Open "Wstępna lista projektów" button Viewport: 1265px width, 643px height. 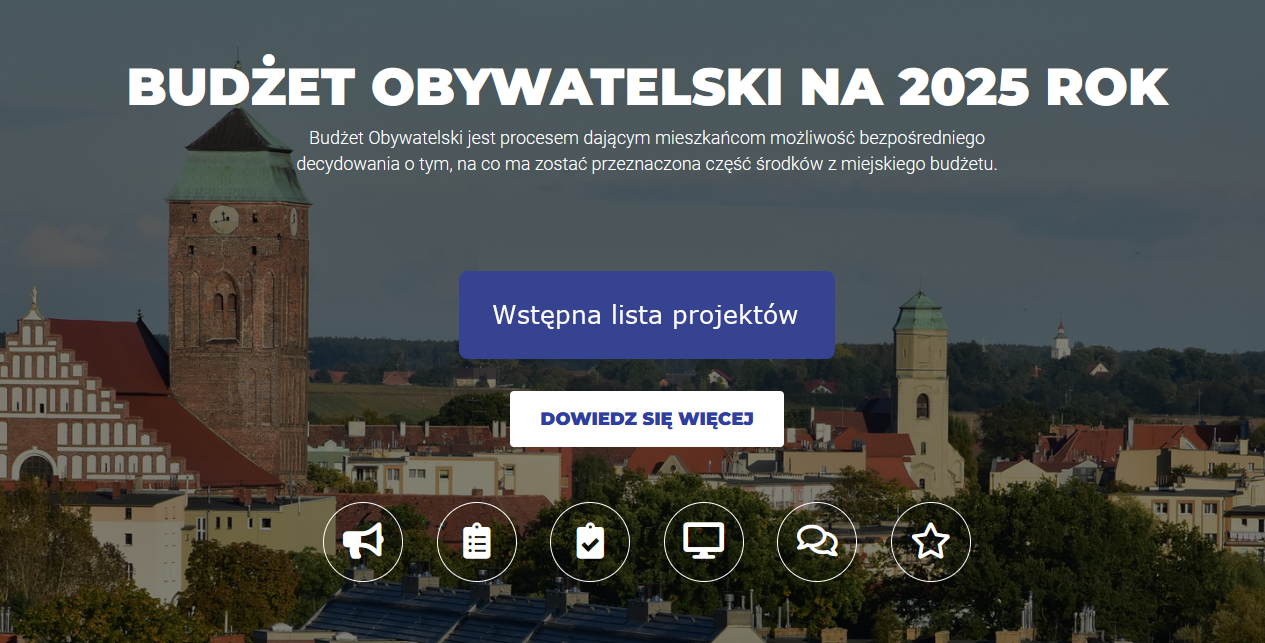646,315
